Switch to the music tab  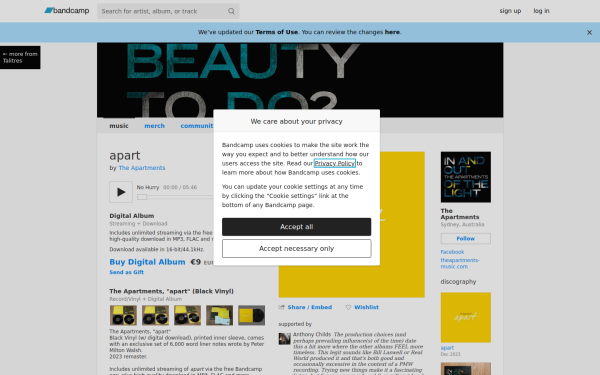[119, 126]
